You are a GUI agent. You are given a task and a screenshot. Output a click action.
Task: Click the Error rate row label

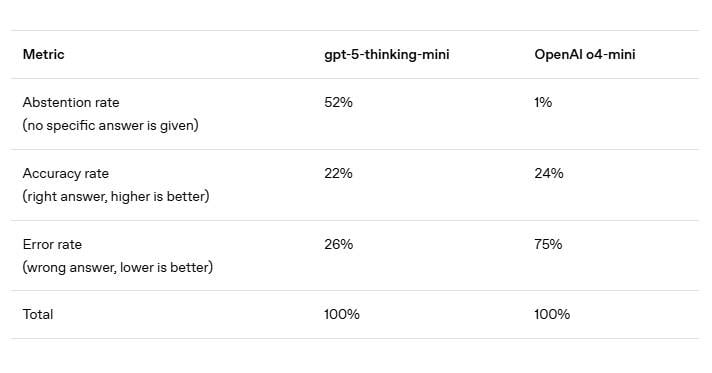coord(52,244)
